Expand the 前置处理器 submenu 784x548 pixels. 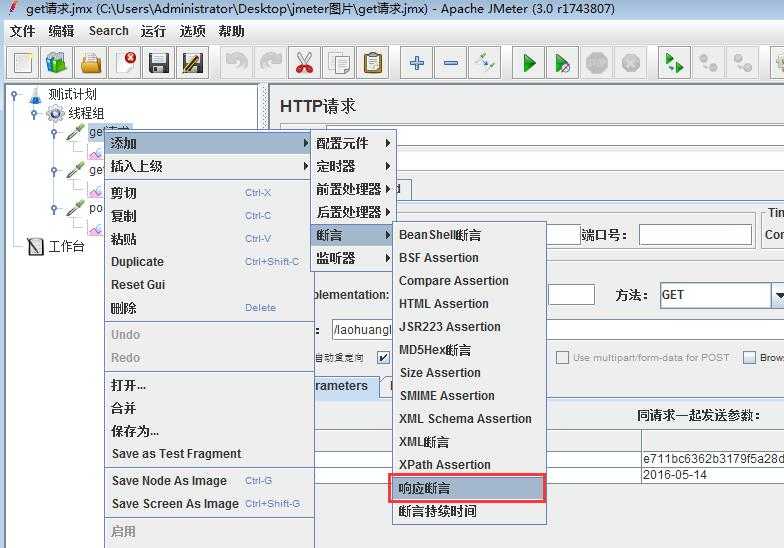(x=353, y=189)
